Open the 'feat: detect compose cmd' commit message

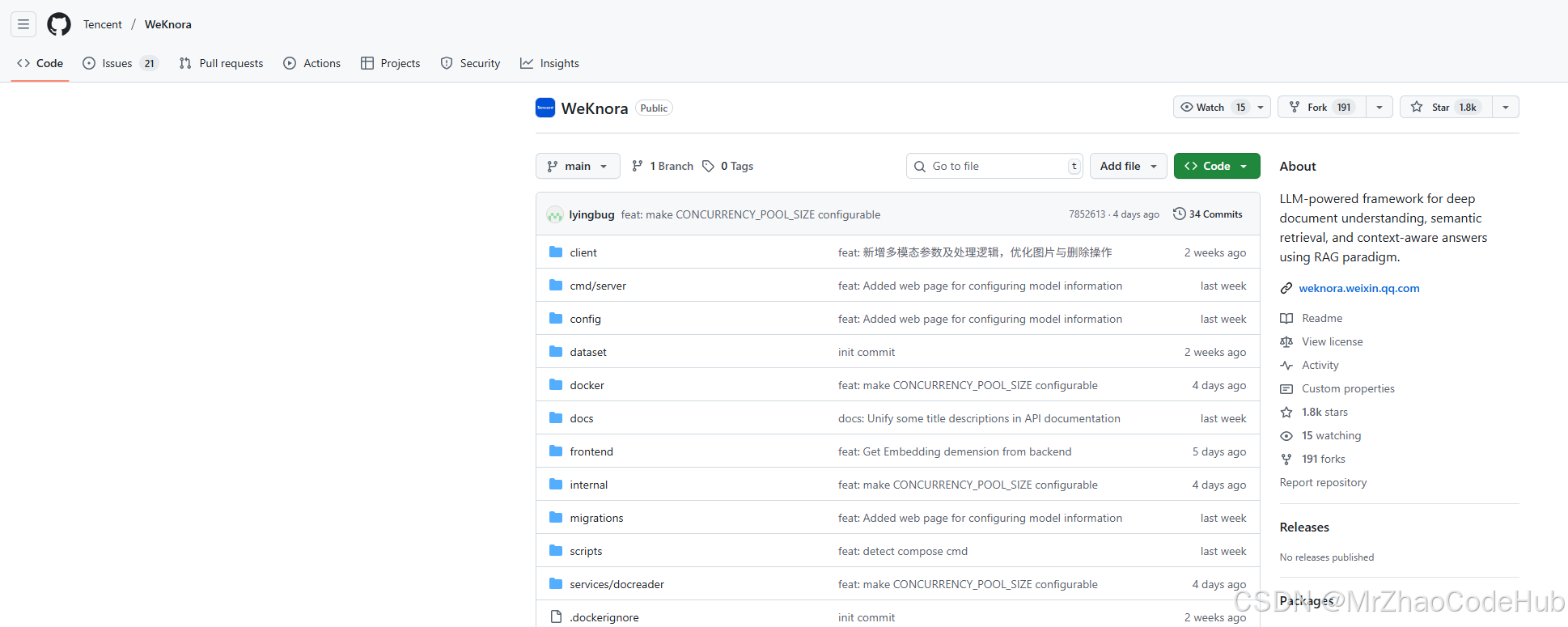point(903,551)
